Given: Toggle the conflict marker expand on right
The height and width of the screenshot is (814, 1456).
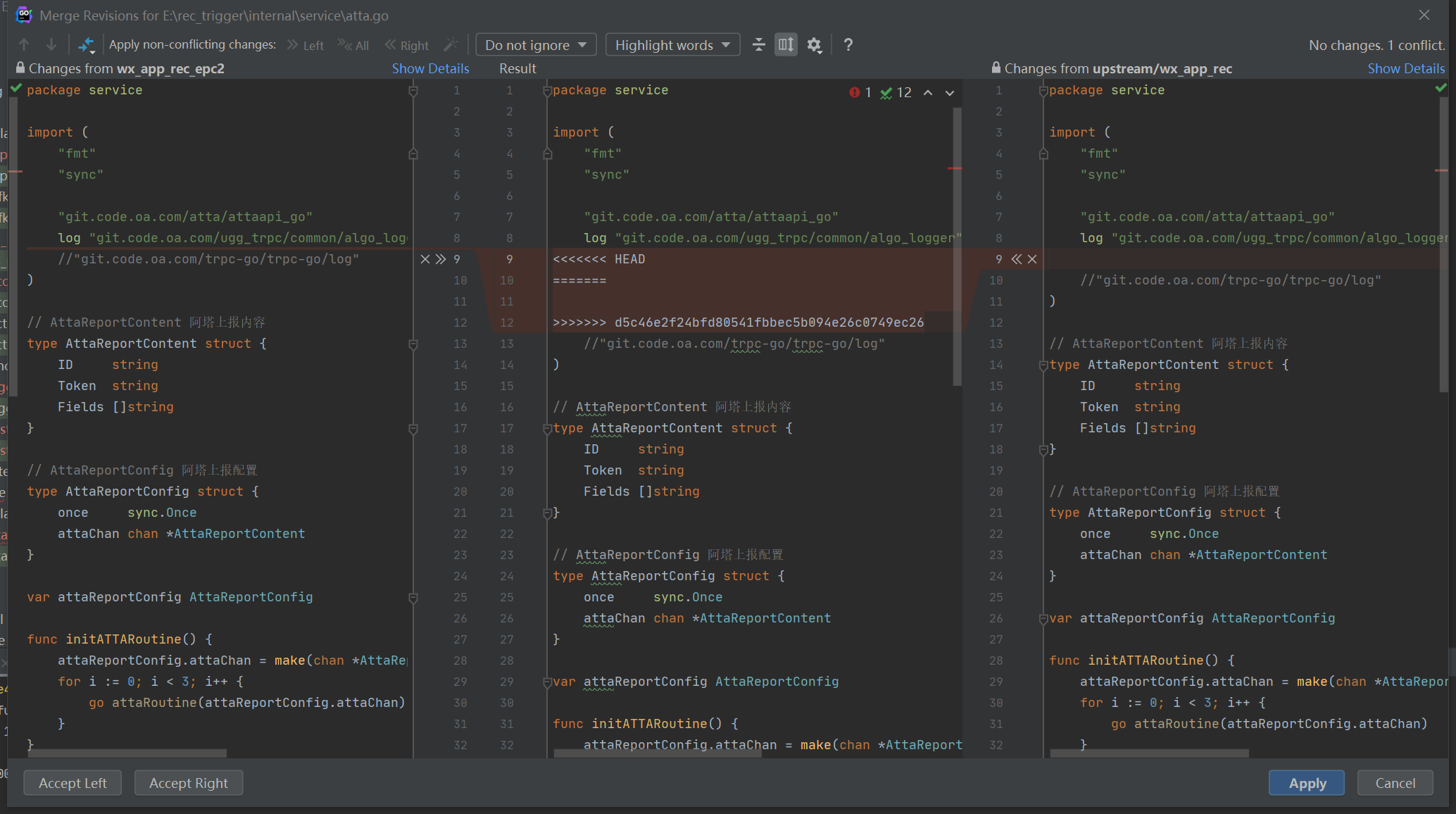Looking at the screenshot, I should [x=1016, y=260].
